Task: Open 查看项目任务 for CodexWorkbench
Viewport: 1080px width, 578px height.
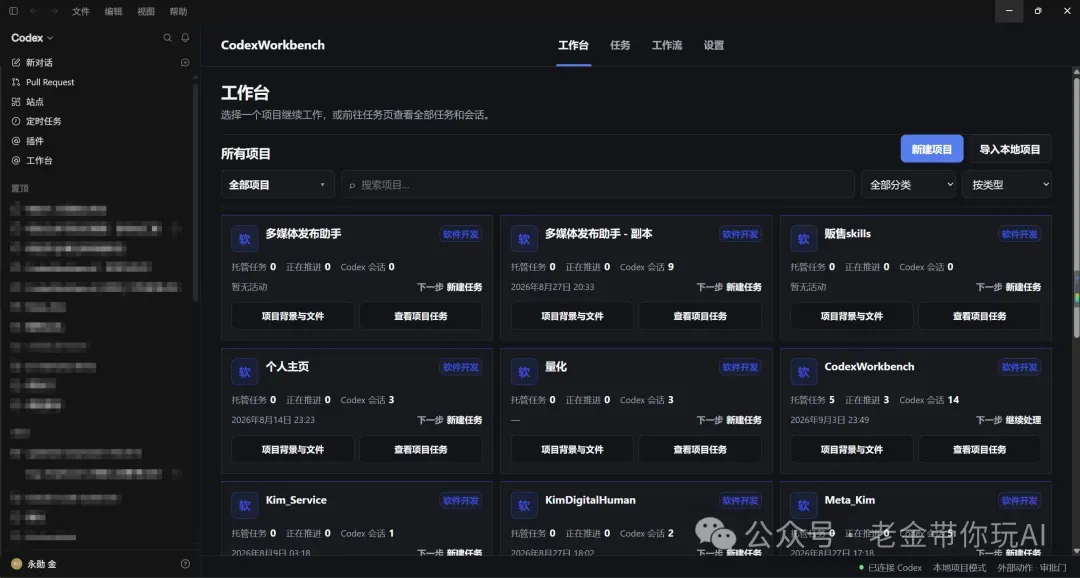Action: click(x=979, y=449)
